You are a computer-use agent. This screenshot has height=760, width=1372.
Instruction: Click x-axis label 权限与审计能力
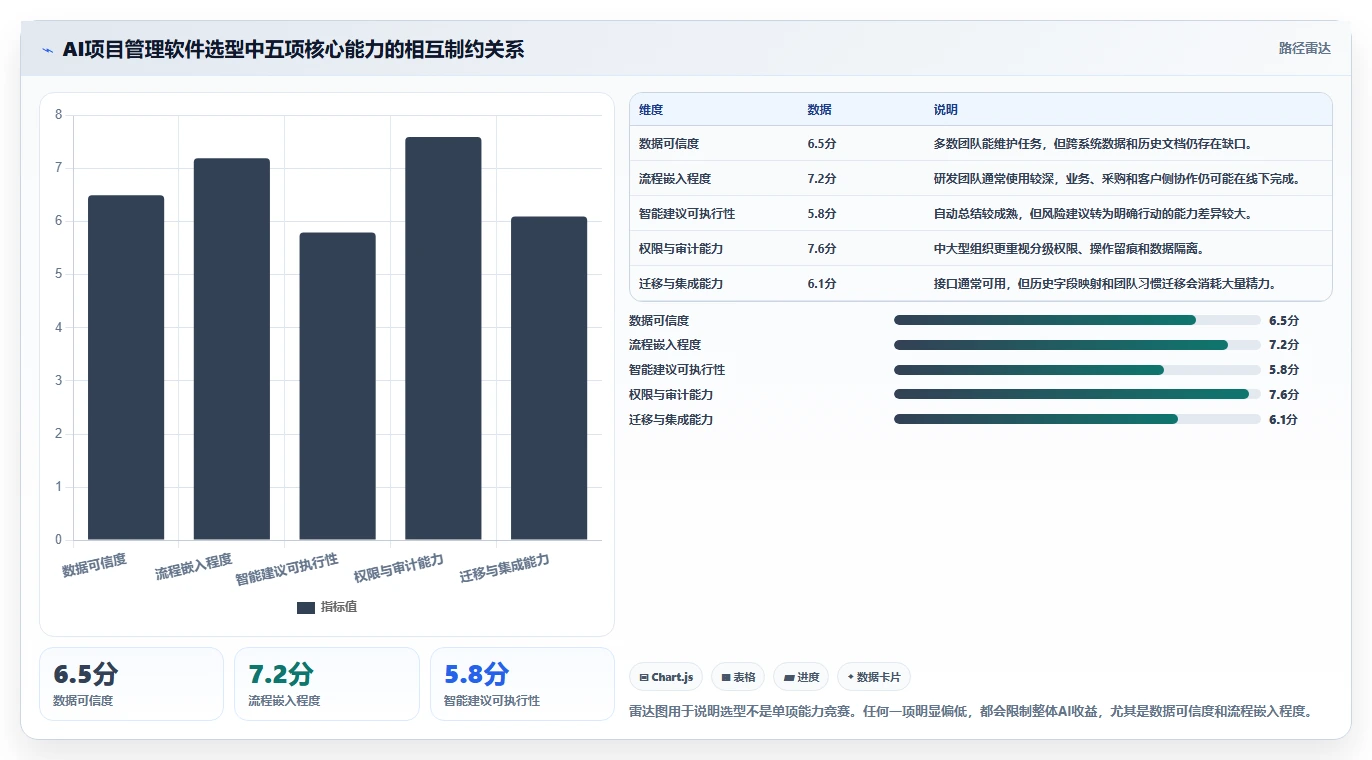click(x=399, y=569)
